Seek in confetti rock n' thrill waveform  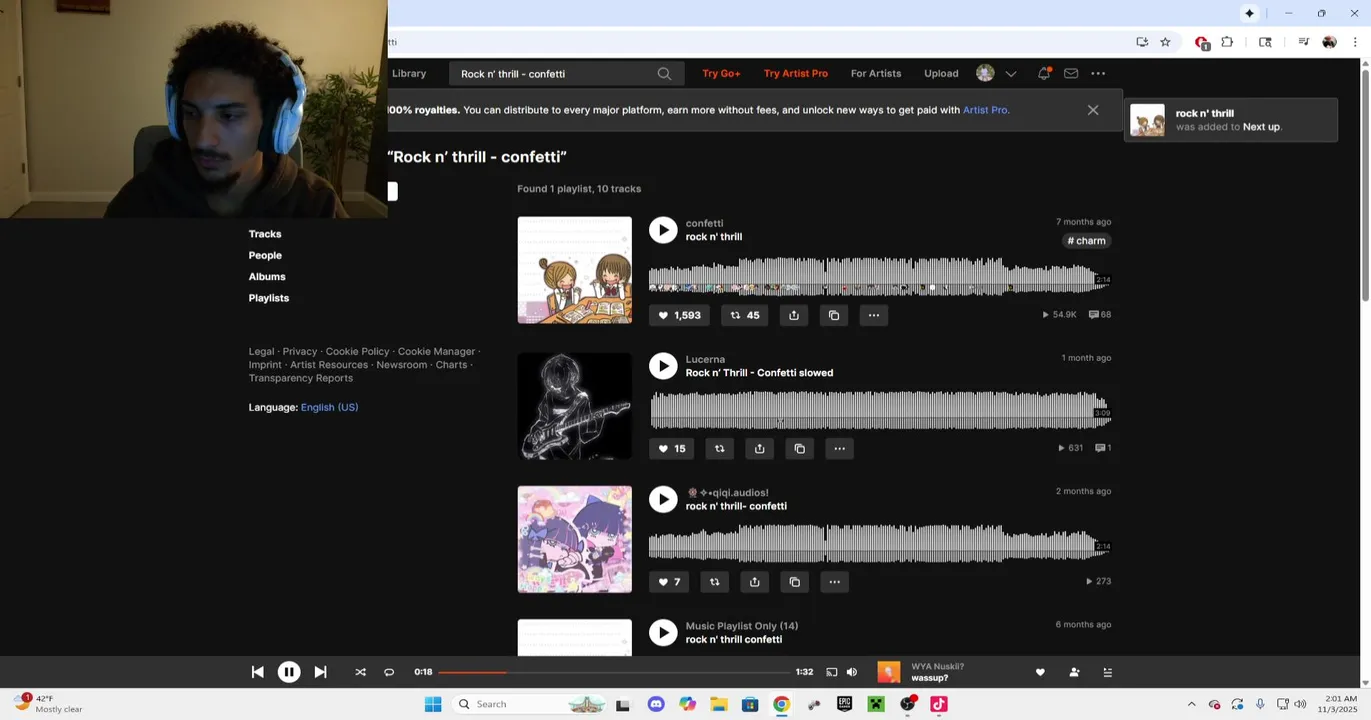pos(879,275)
